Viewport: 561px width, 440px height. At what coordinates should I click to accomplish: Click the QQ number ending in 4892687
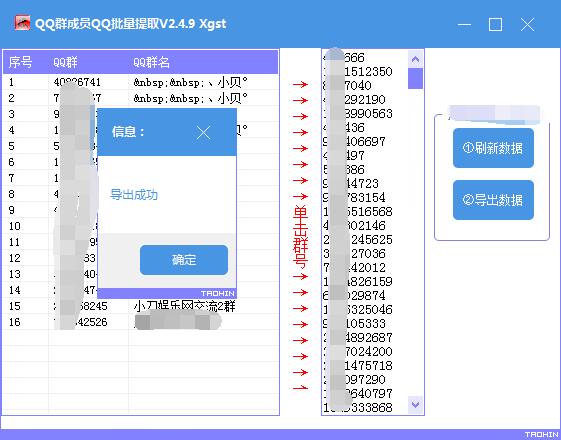(358, 337)
